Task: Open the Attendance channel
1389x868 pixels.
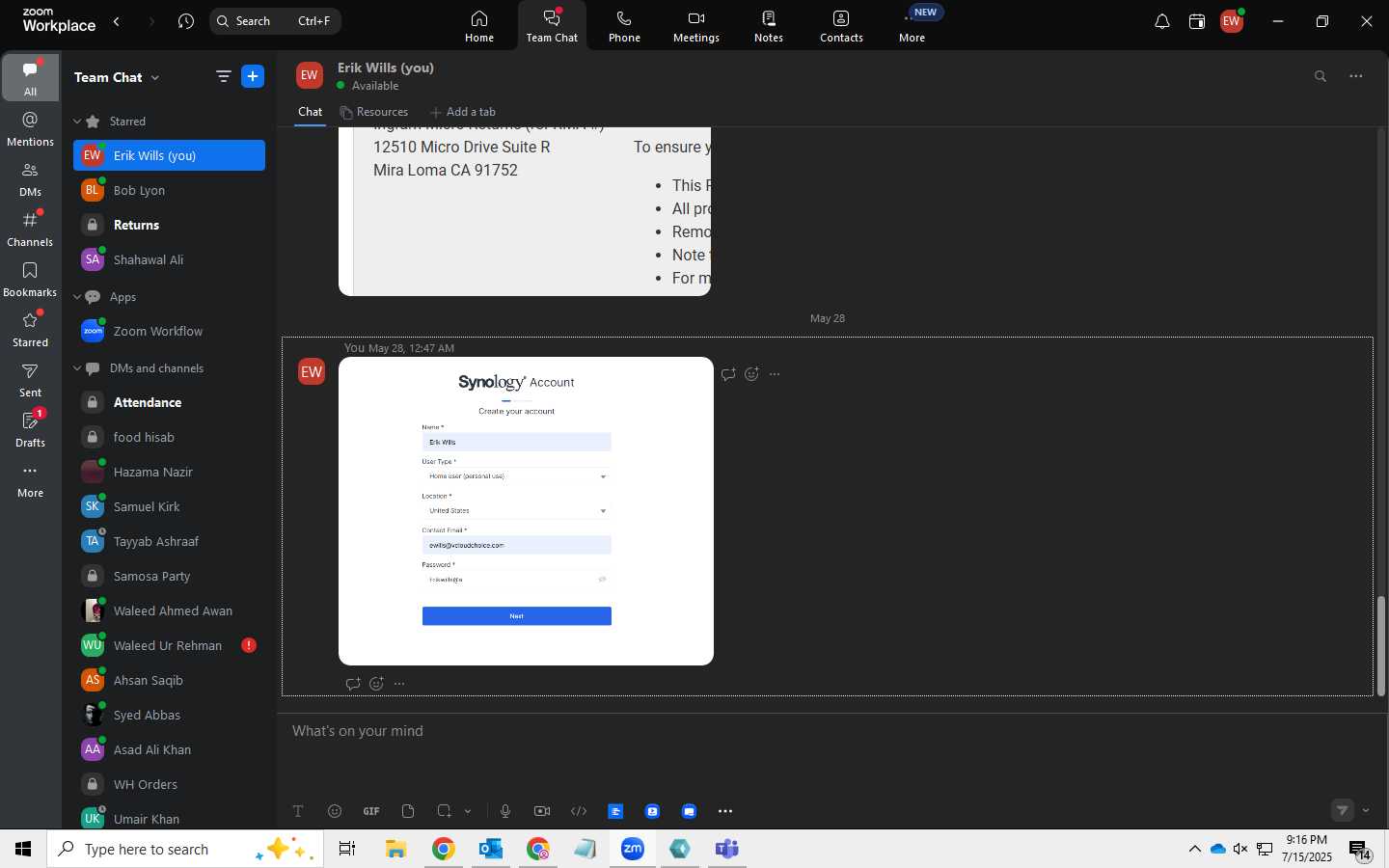Action: (169, 402)
